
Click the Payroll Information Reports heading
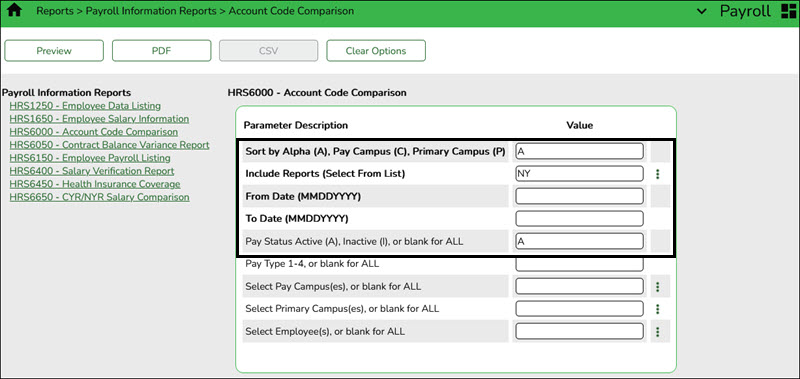point(67,93)
